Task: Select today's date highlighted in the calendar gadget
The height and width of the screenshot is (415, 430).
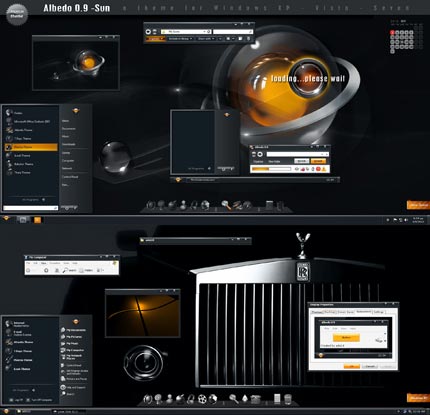Action: click(x=393, y=33)
